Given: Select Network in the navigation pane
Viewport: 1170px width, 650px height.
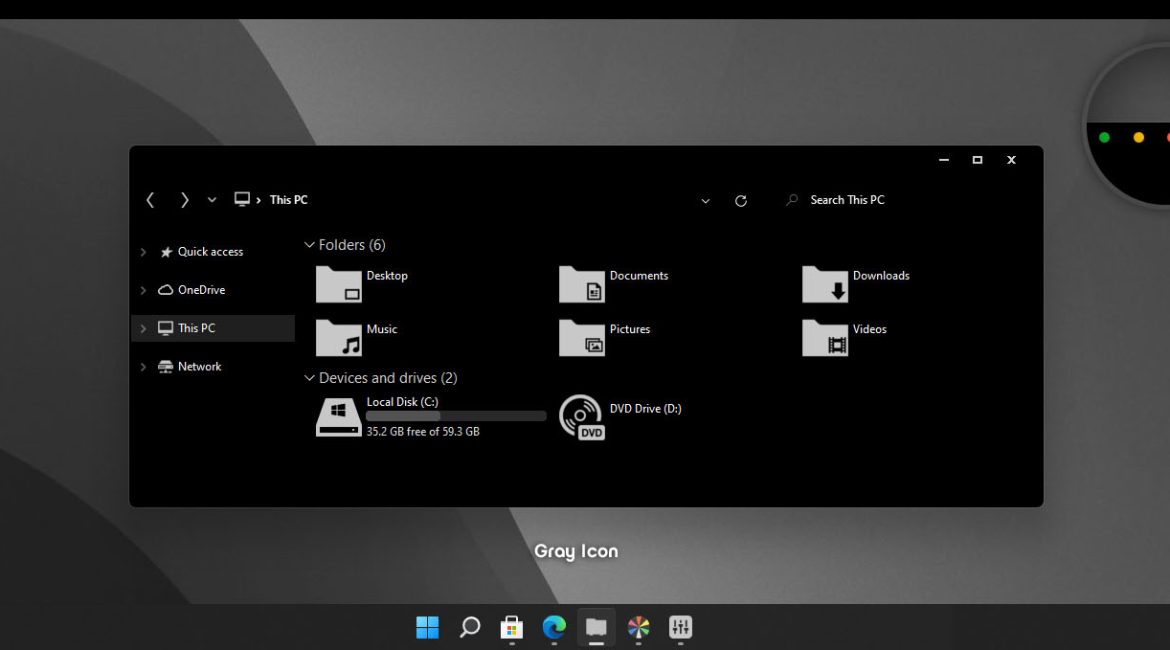Looking at the screenshot, I should pyautogui.click(x=199, y=367).
